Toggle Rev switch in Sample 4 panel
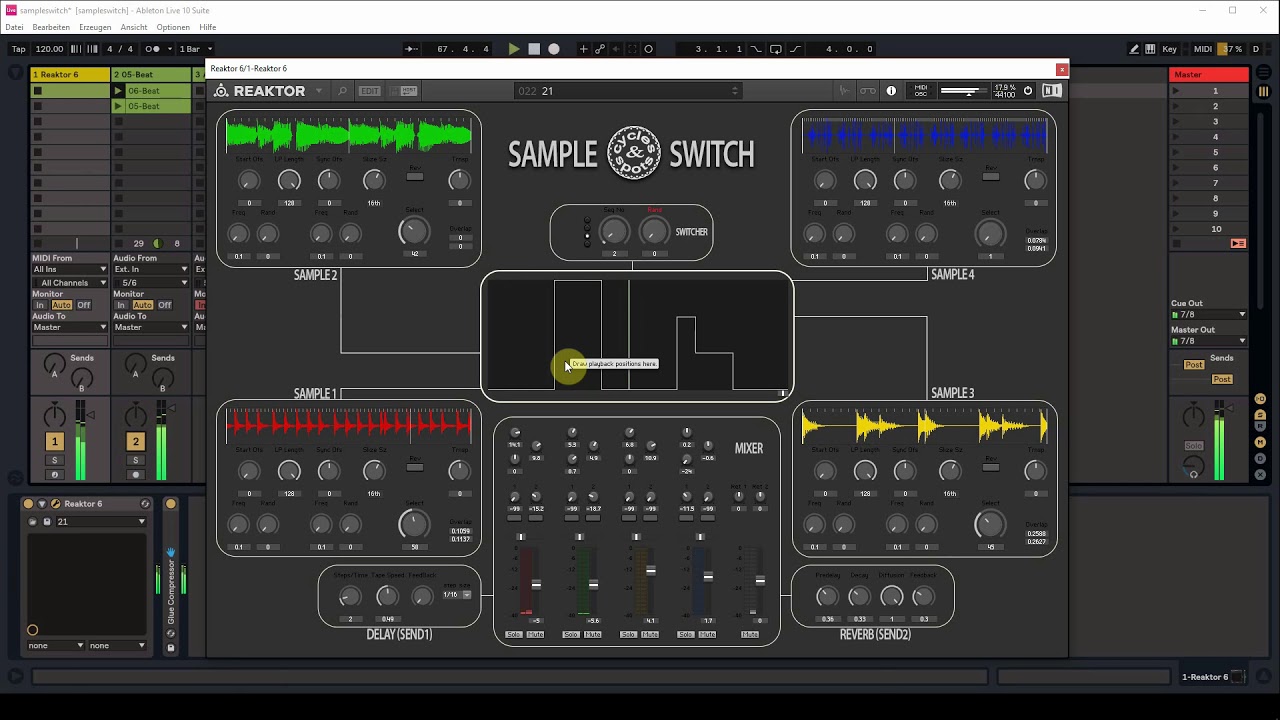Screen dimensions: 1280x720 pos(990,177)
